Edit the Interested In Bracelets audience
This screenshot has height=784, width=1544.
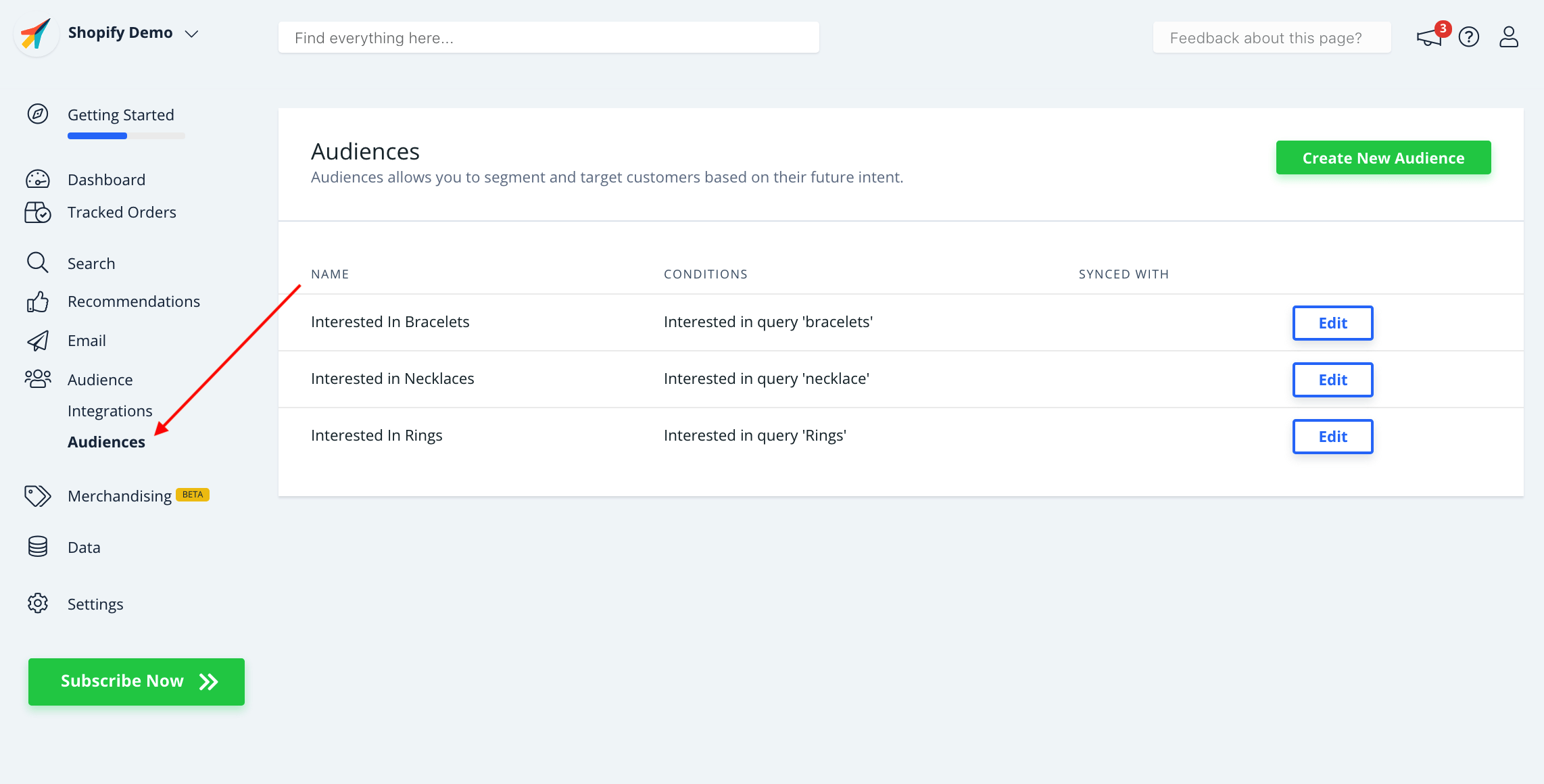tap(1332, 323)
